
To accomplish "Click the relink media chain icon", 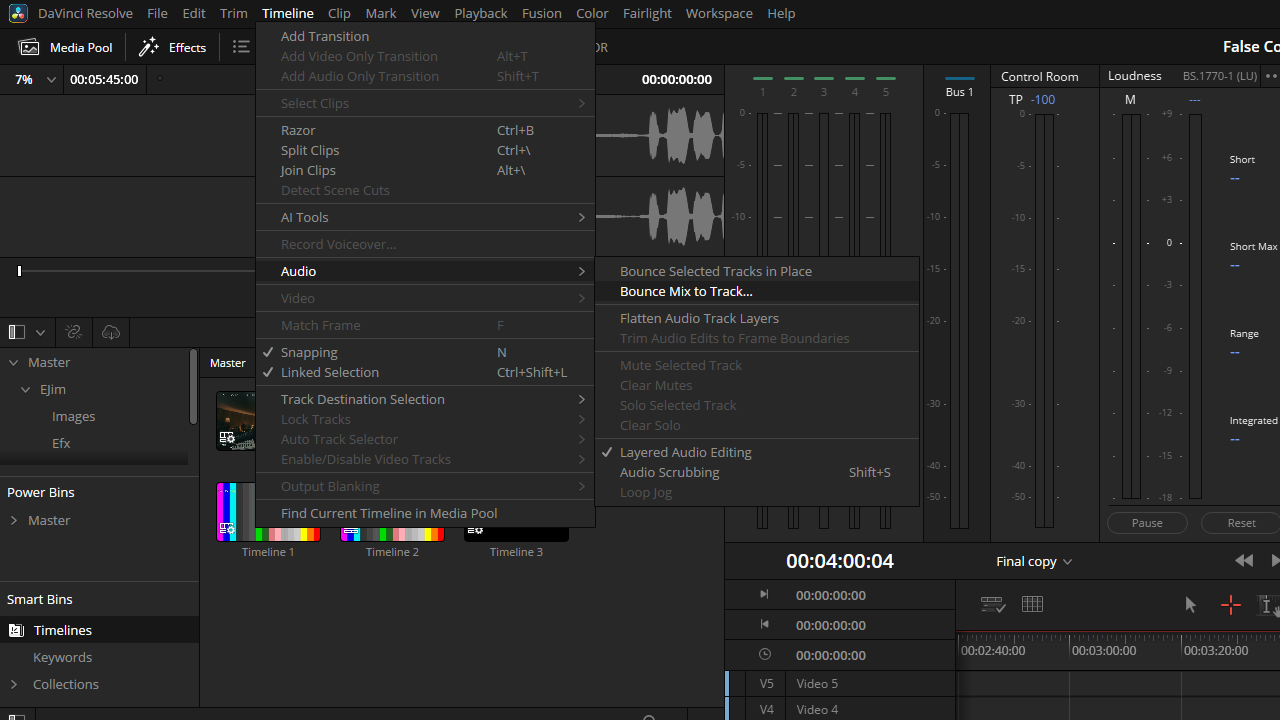I will [x=73, y=332].
